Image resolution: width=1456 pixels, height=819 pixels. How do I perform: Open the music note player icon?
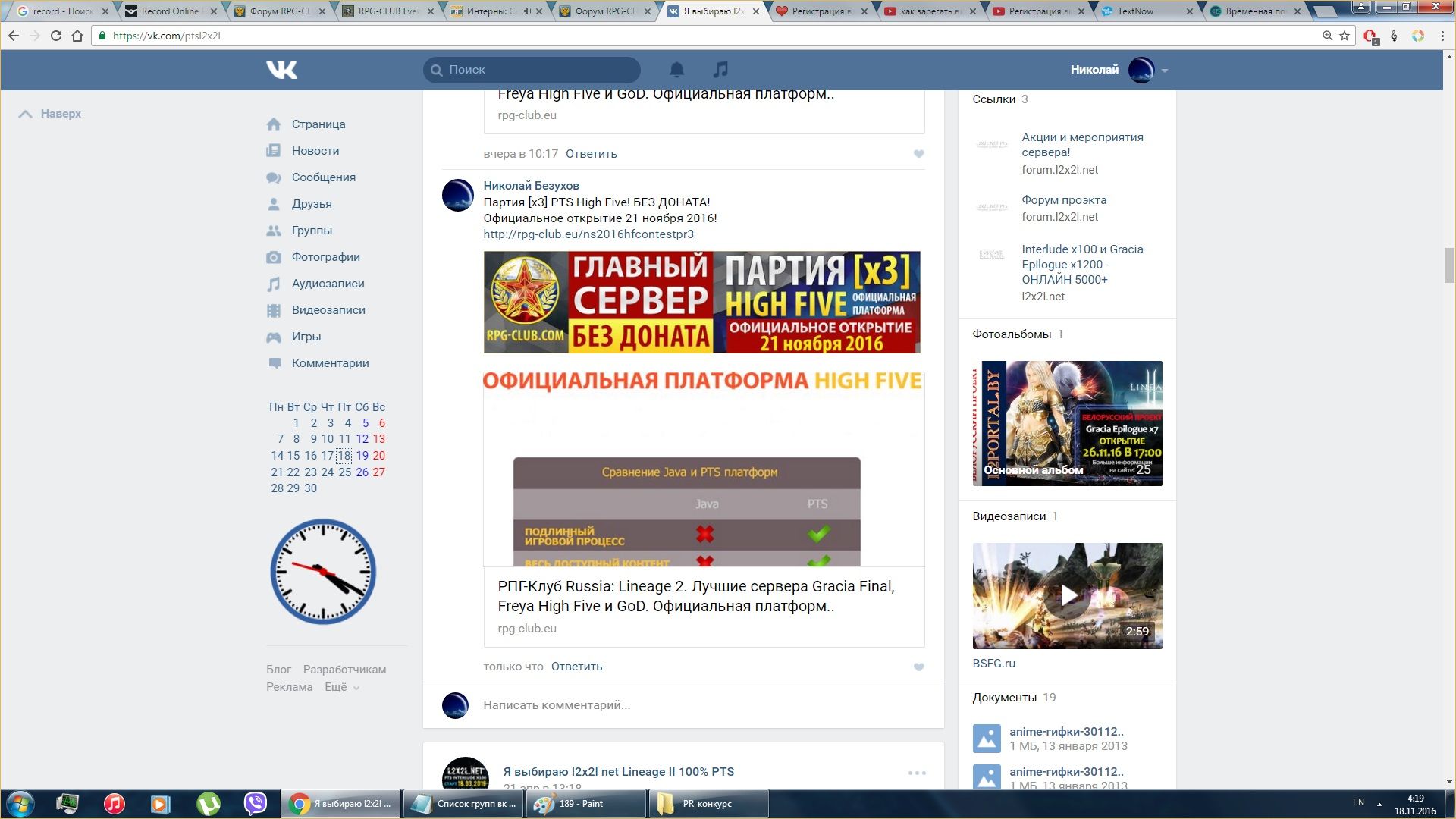pyautogui.click(x=720, y=70)
